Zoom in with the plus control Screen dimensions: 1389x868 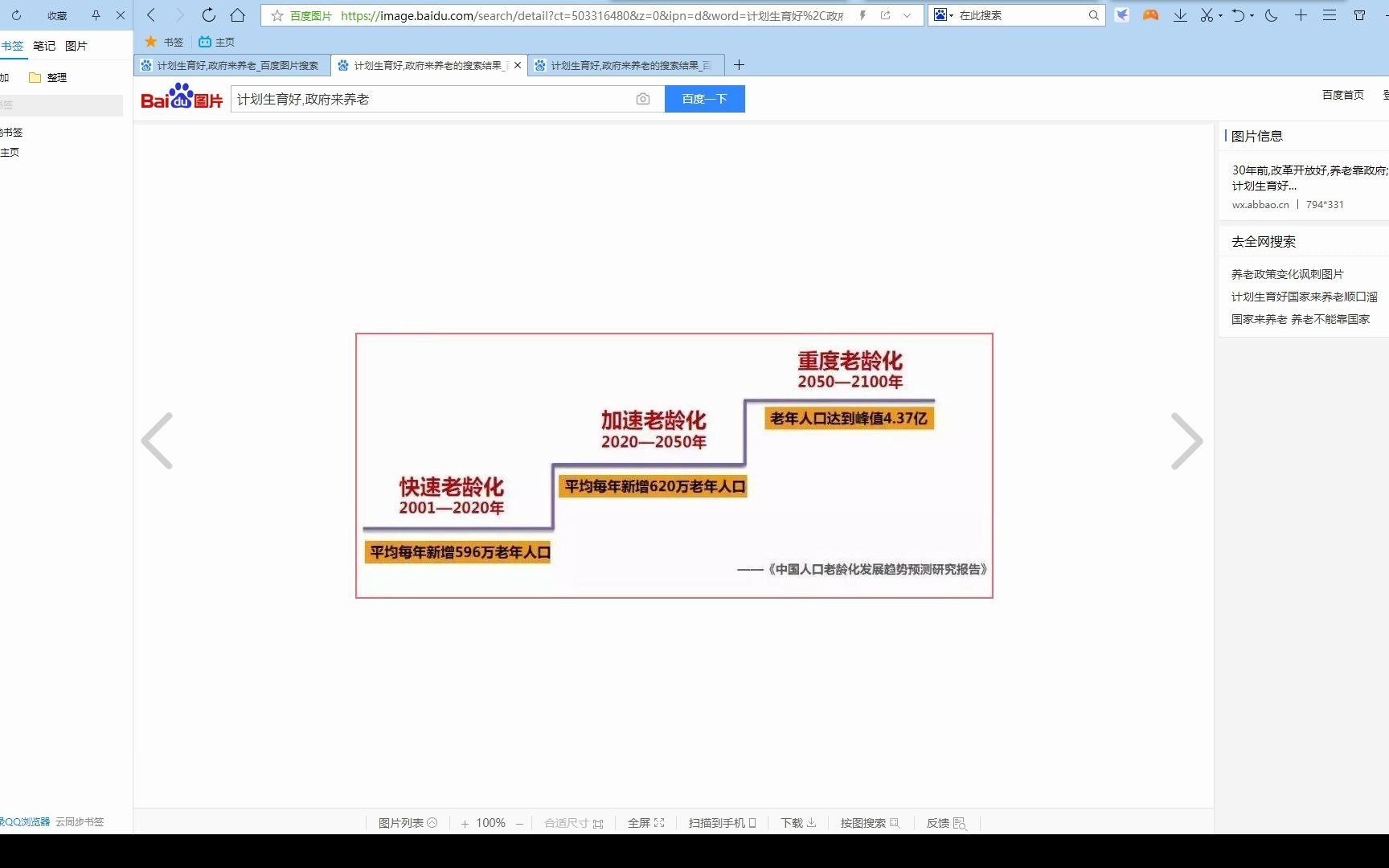pyautogui.click(x=465, y=824)
